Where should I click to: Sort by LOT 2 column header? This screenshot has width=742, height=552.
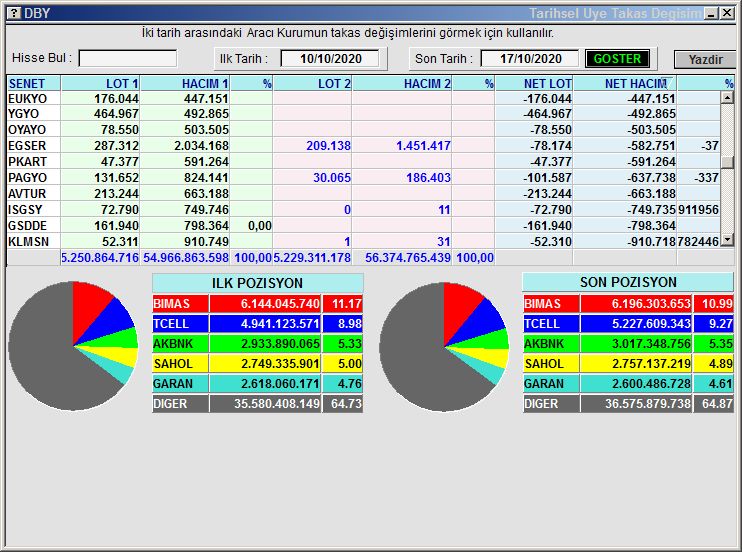tap(312, 83)
